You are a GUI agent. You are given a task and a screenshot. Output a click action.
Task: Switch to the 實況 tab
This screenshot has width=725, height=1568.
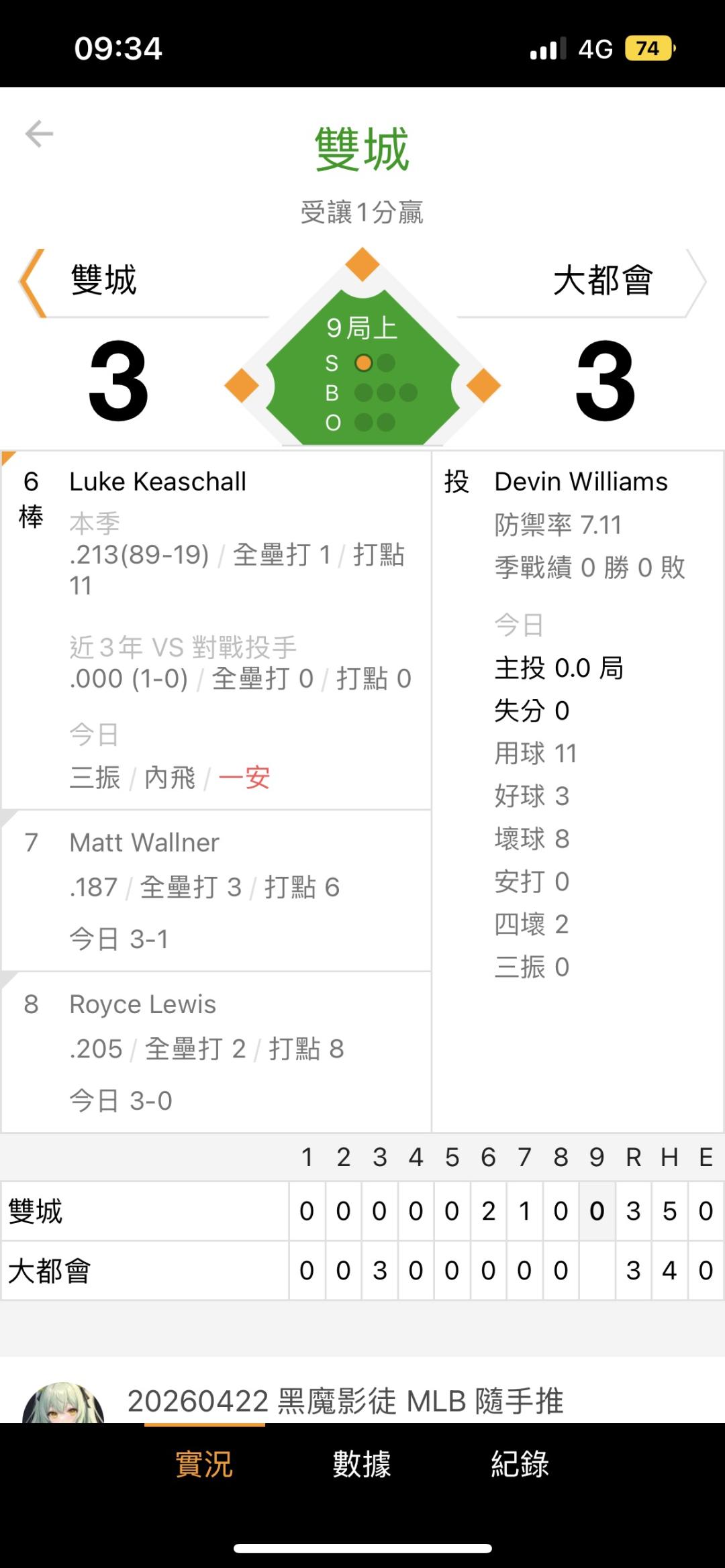(204, 1463)
